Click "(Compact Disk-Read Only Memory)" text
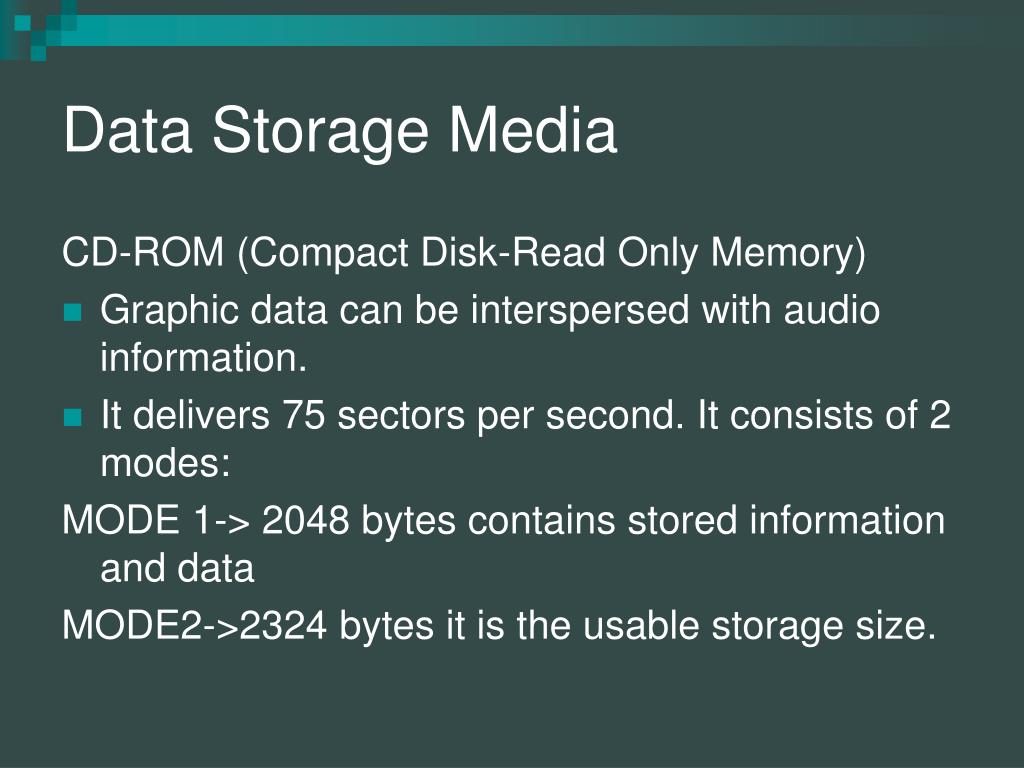 coord(552,254)
